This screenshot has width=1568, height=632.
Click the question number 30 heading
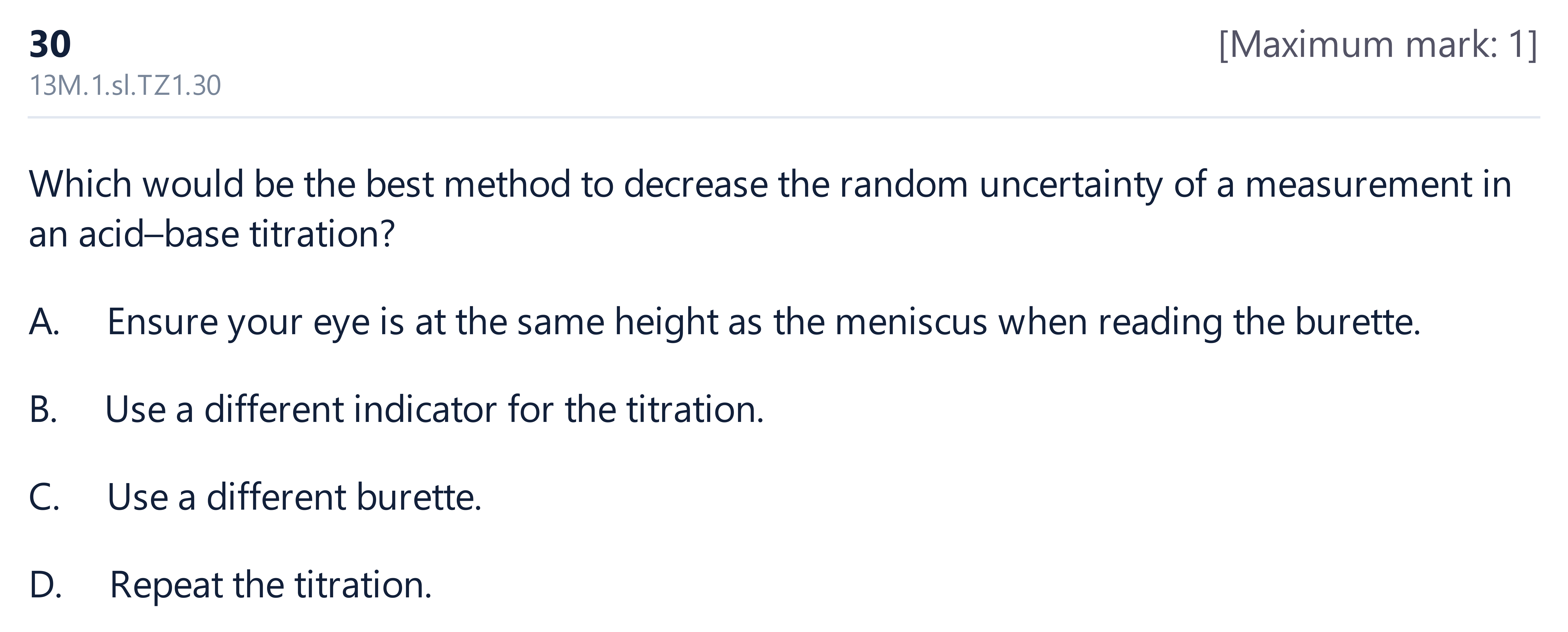pyautogui.click(x=50, y=44)
